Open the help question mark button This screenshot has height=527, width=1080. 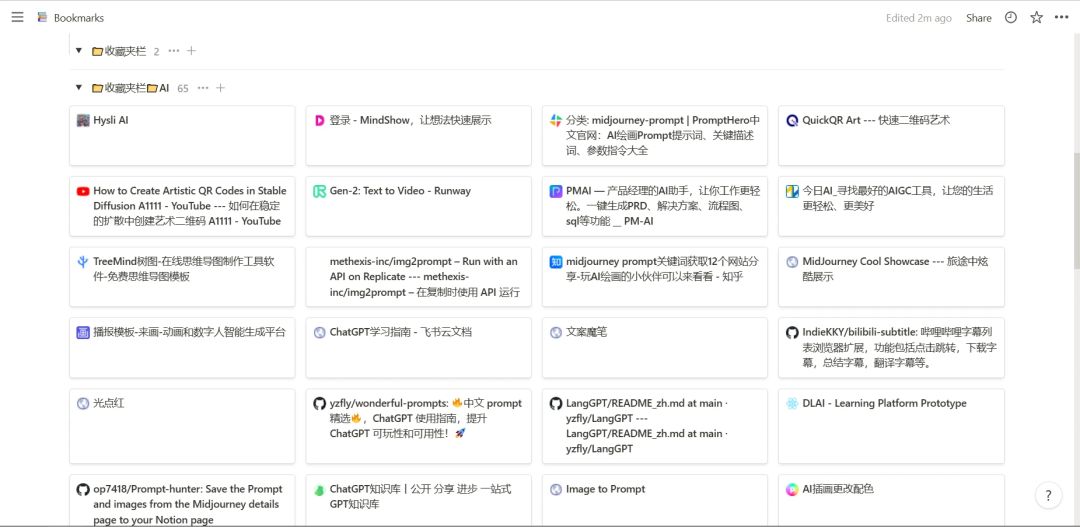click(1048, 495)
